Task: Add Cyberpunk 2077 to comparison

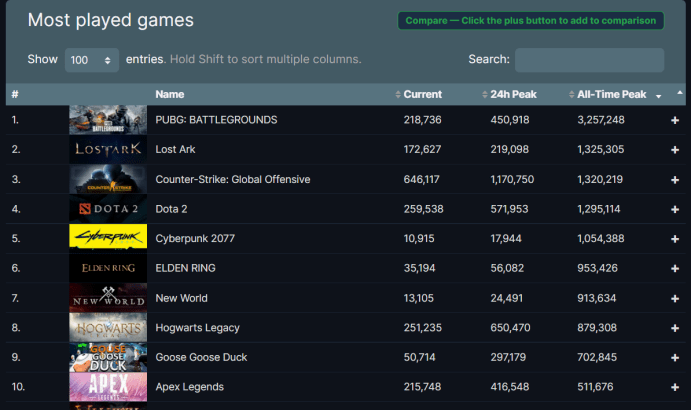Action: point(675,239)
